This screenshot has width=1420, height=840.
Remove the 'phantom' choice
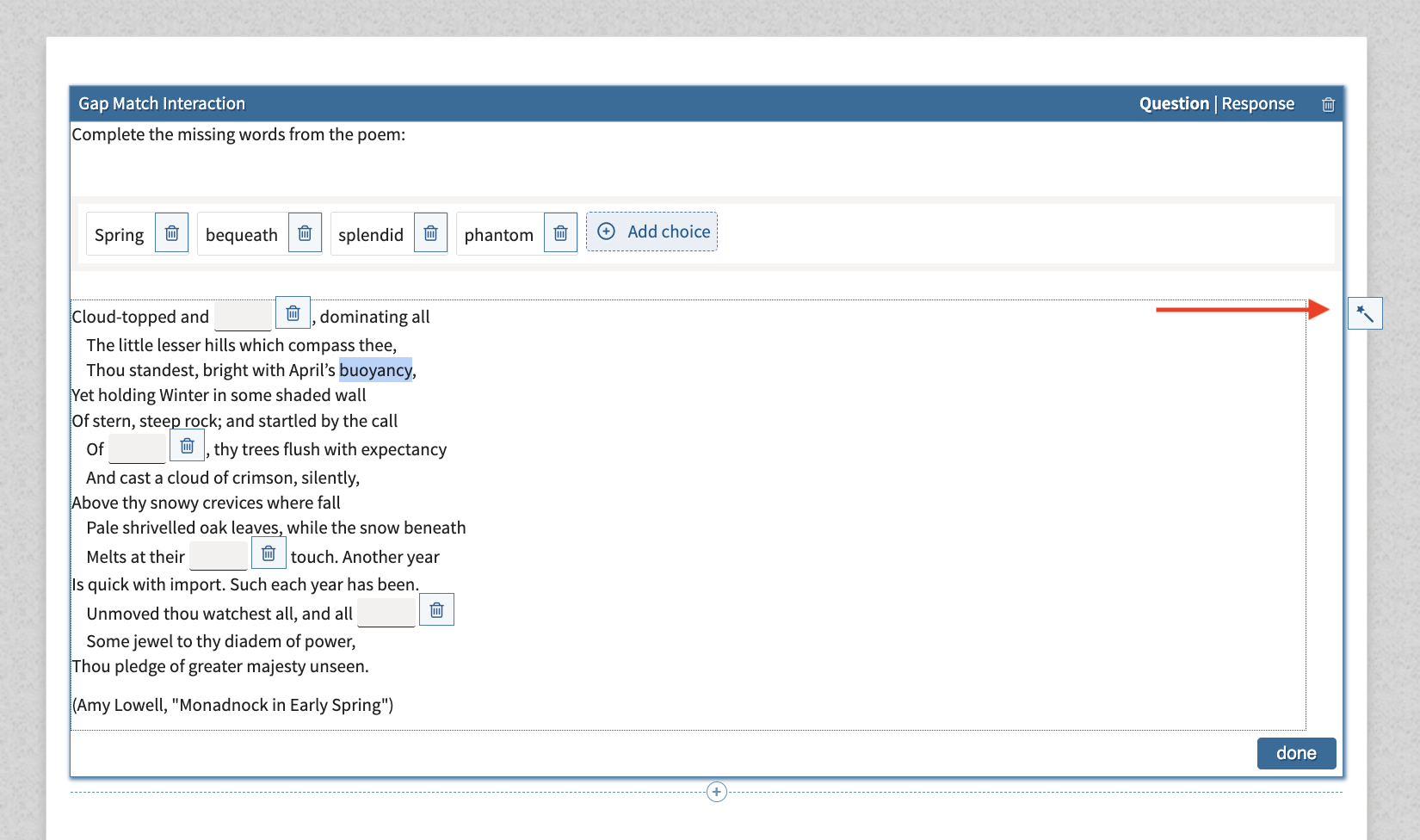[x=560, y=233]
